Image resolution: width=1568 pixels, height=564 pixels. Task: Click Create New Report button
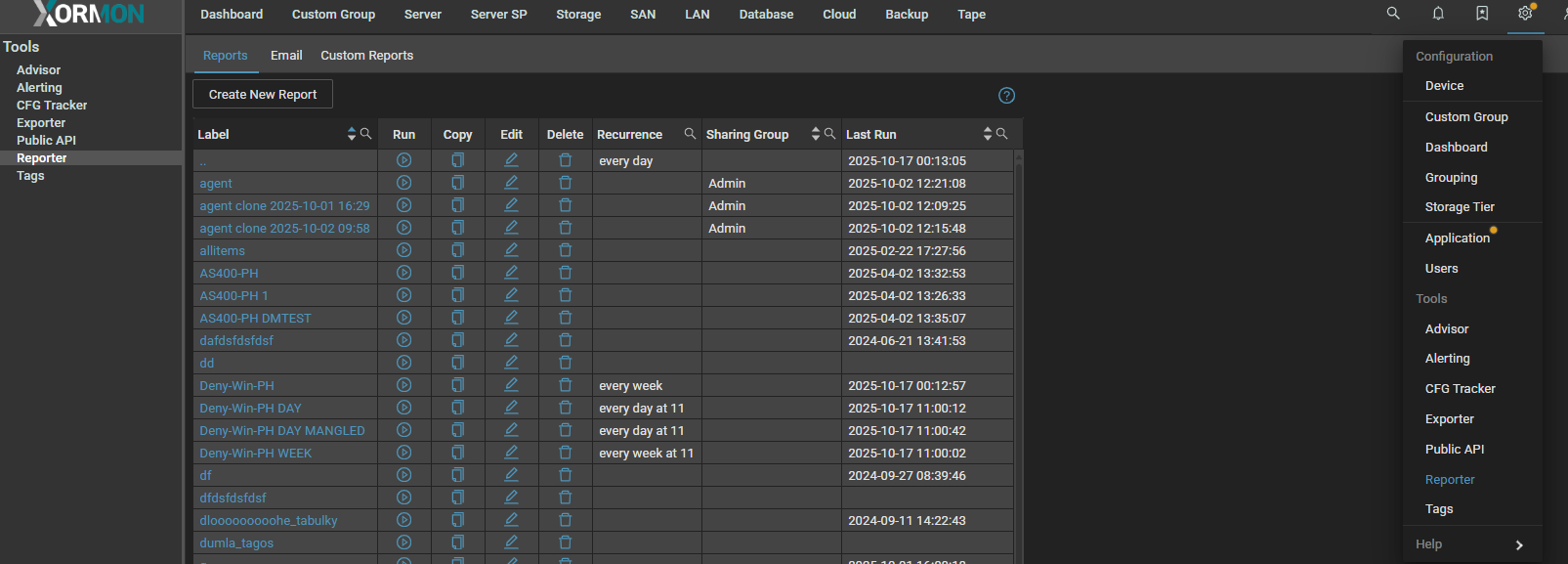263,95
